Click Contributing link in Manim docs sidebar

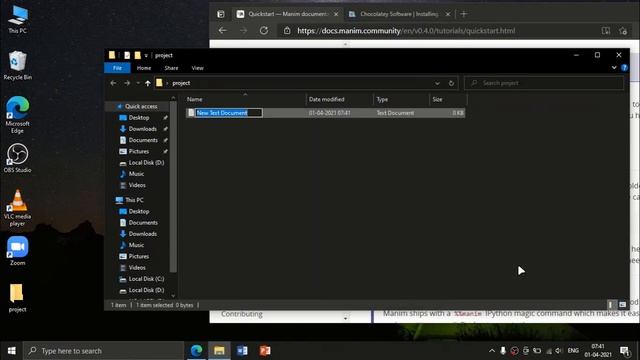(x=242, y=314)
